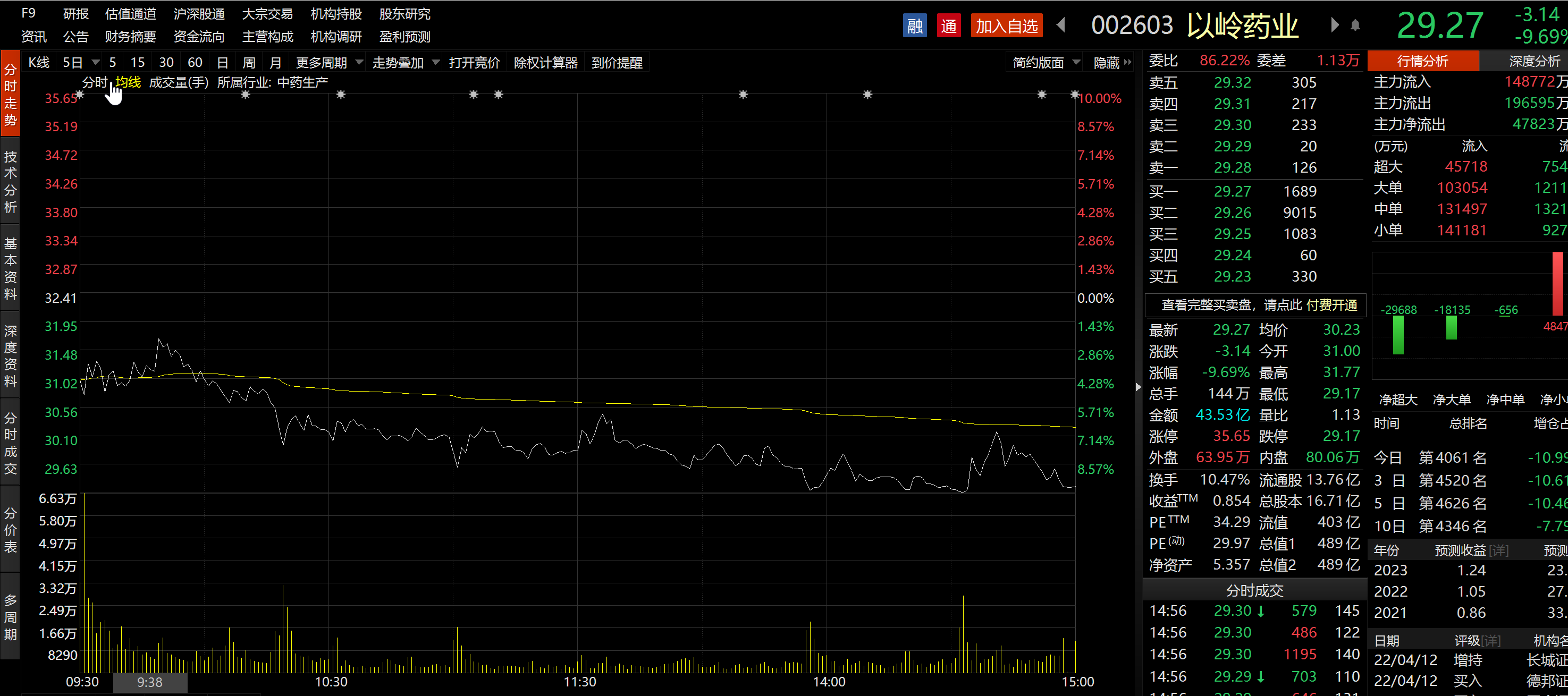Image resolution: width=1568 pixels, height=696 pixels.
Task: Click the 加入自选 button
Action: click(1006, 26)
